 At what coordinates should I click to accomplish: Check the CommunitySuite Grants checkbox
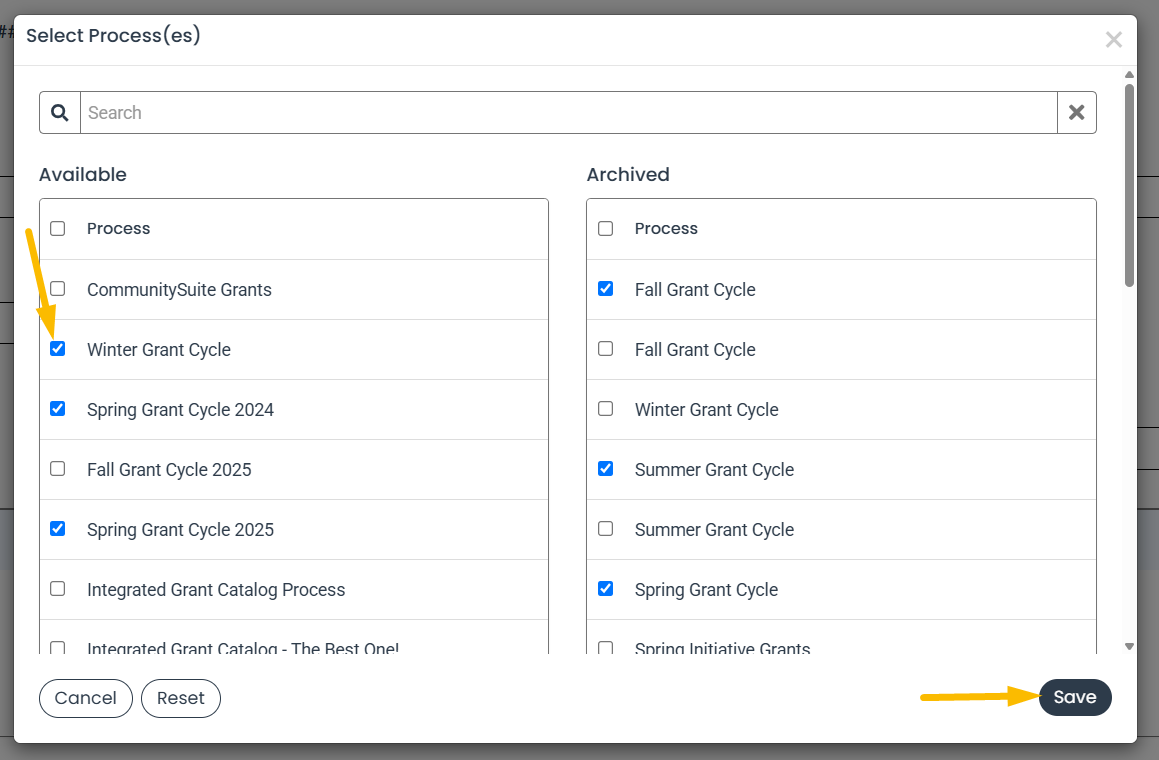pos(58,288)
